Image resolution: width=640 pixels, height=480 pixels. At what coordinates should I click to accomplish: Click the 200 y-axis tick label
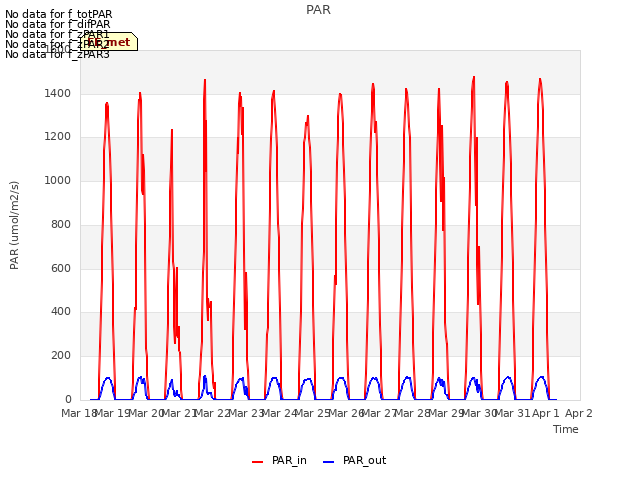click(61, 356)
